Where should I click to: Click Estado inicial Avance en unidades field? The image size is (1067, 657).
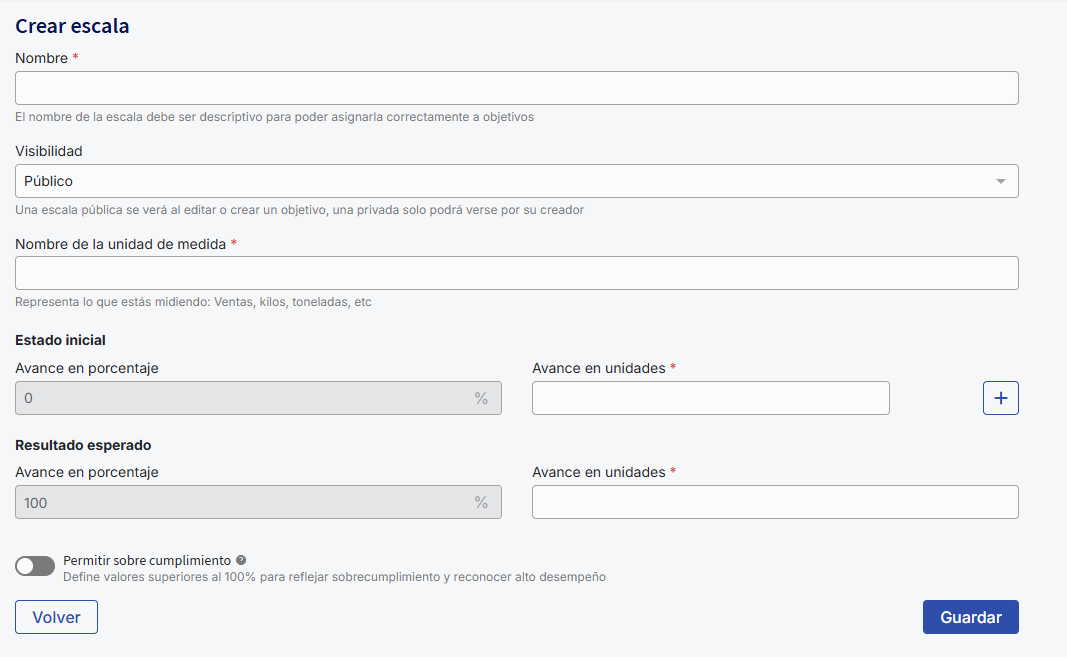click(x=710, y=398)
